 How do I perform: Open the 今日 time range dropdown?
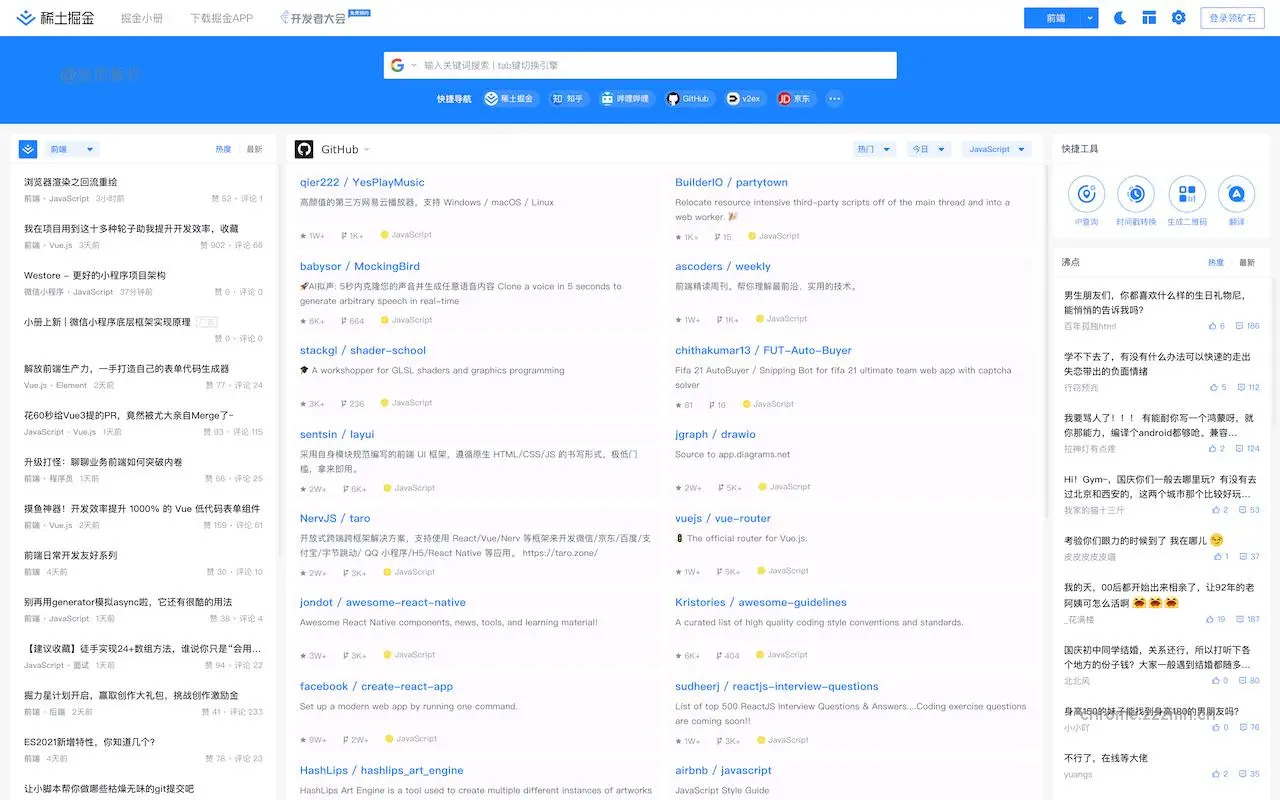click(x=927, y=149)
